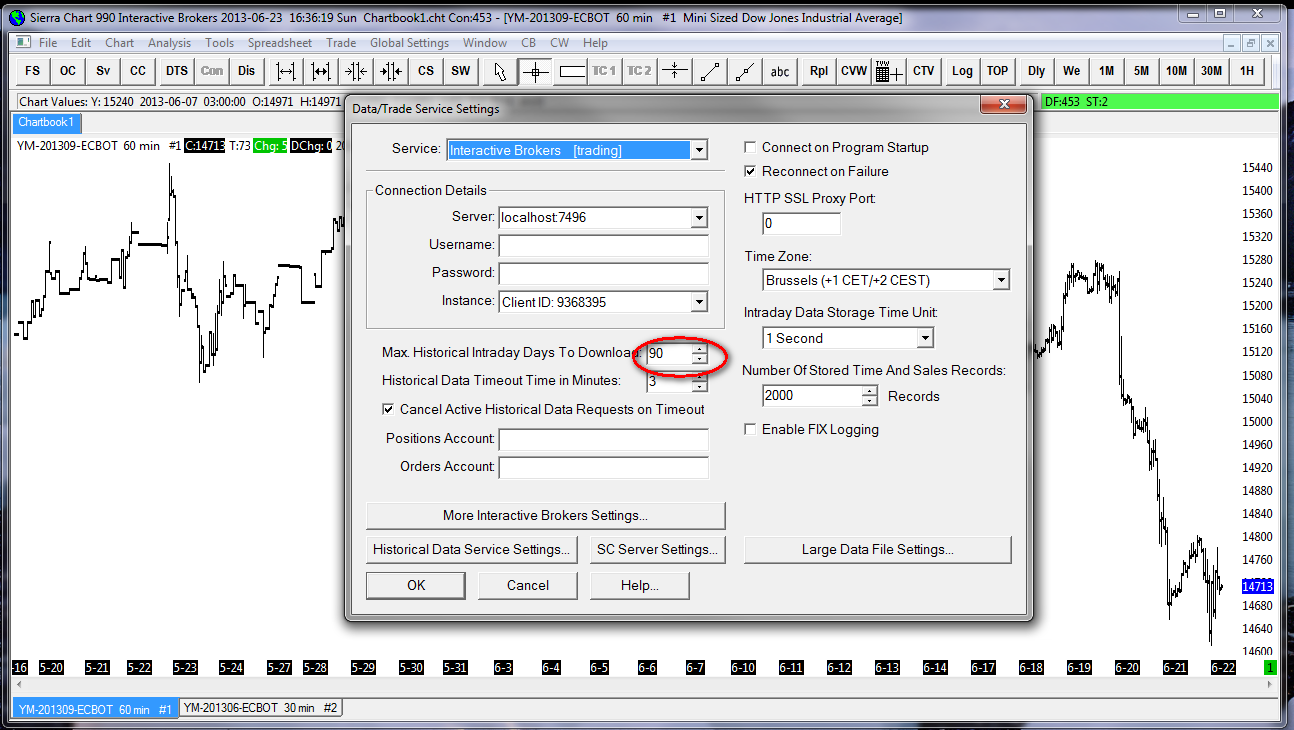
Task: Open More Interactive Brokers Settings
Action: 545,515
